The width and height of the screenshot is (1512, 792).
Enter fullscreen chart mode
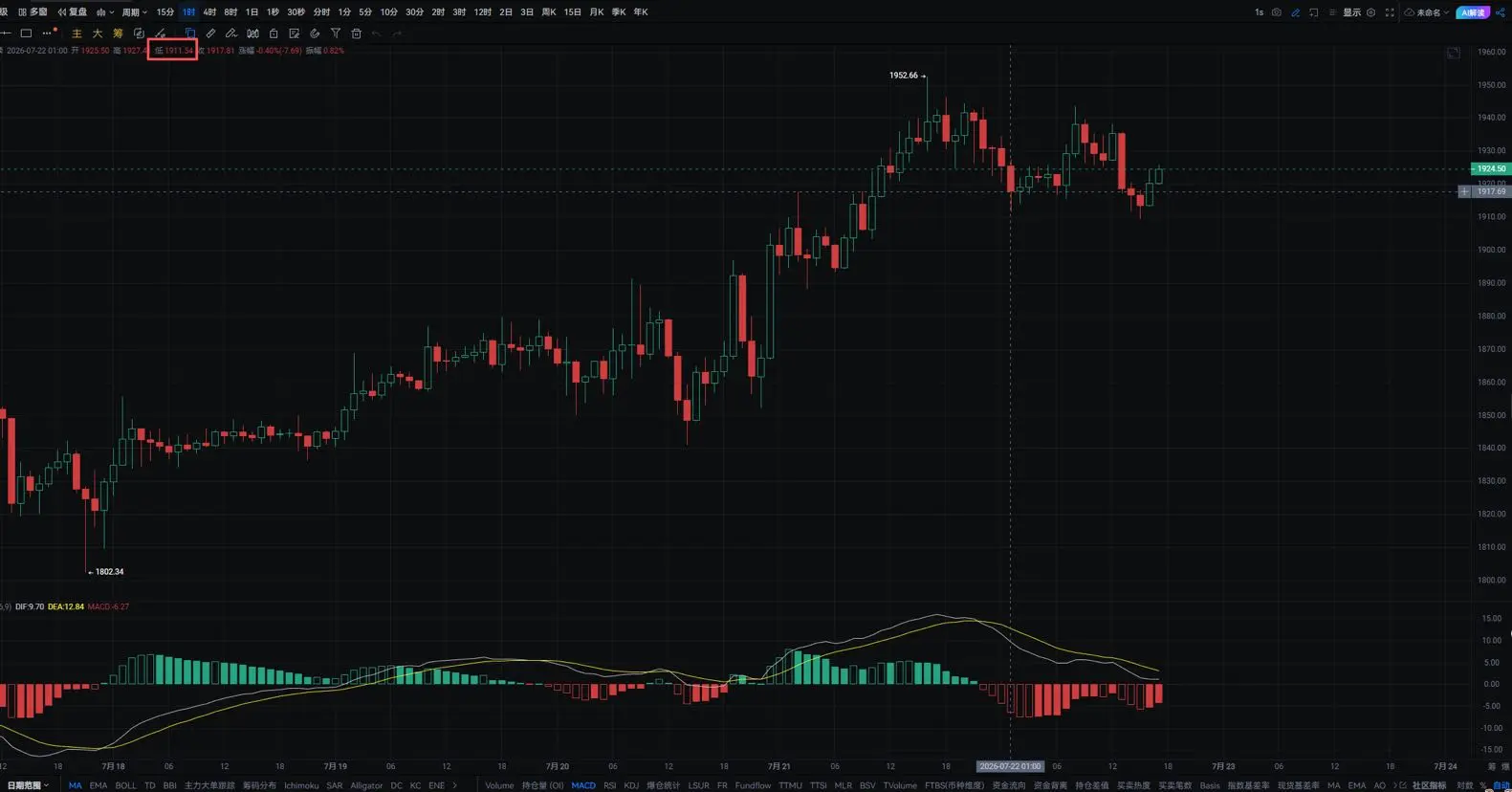1390,12
